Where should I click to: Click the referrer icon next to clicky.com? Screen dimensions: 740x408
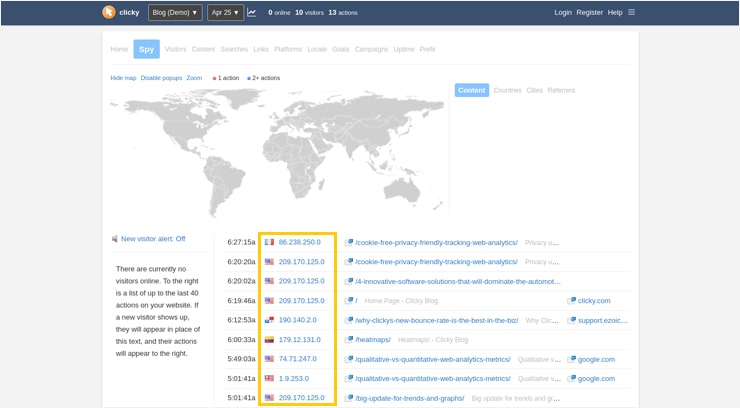pyautogui.click(x=571, y=301)
